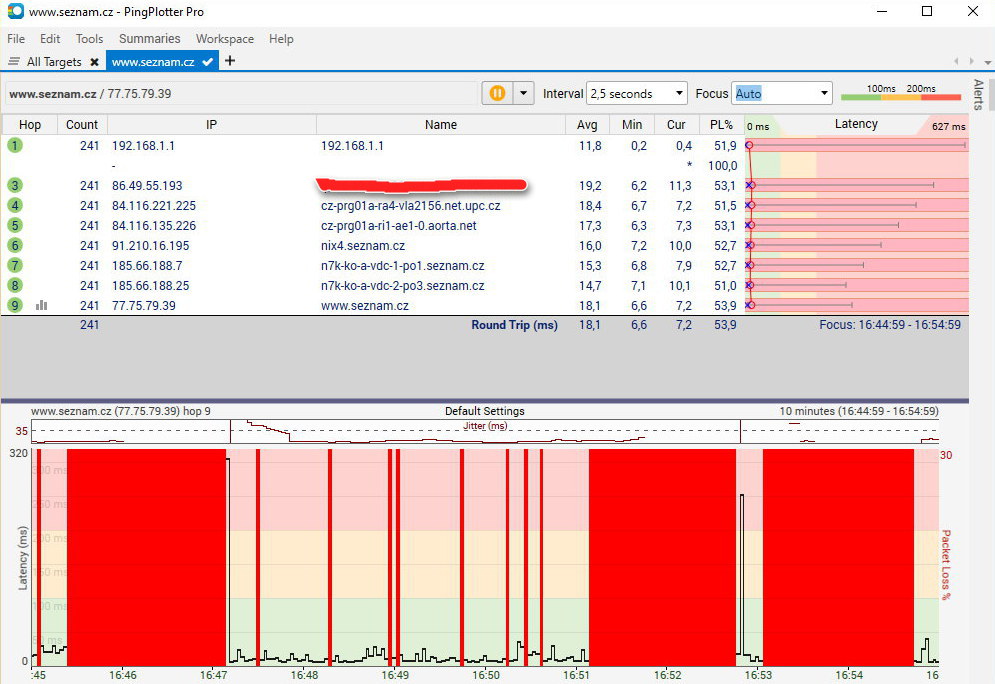Viewport: 995px width, 684px height.
Task: Expand the Interval dropdown
Action: [x=678, y=94]
